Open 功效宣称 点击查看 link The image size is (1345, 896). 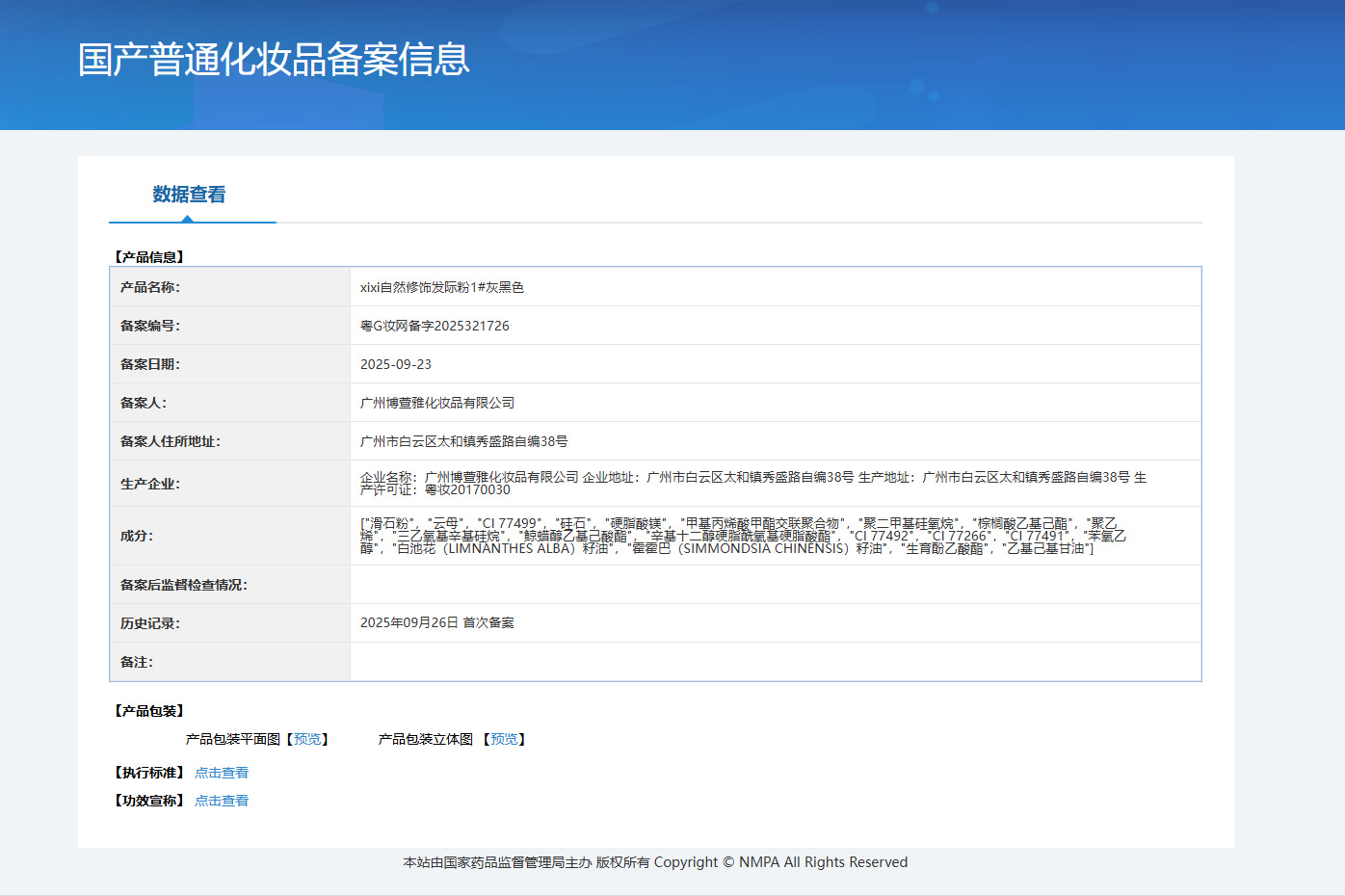click(222, 801)
